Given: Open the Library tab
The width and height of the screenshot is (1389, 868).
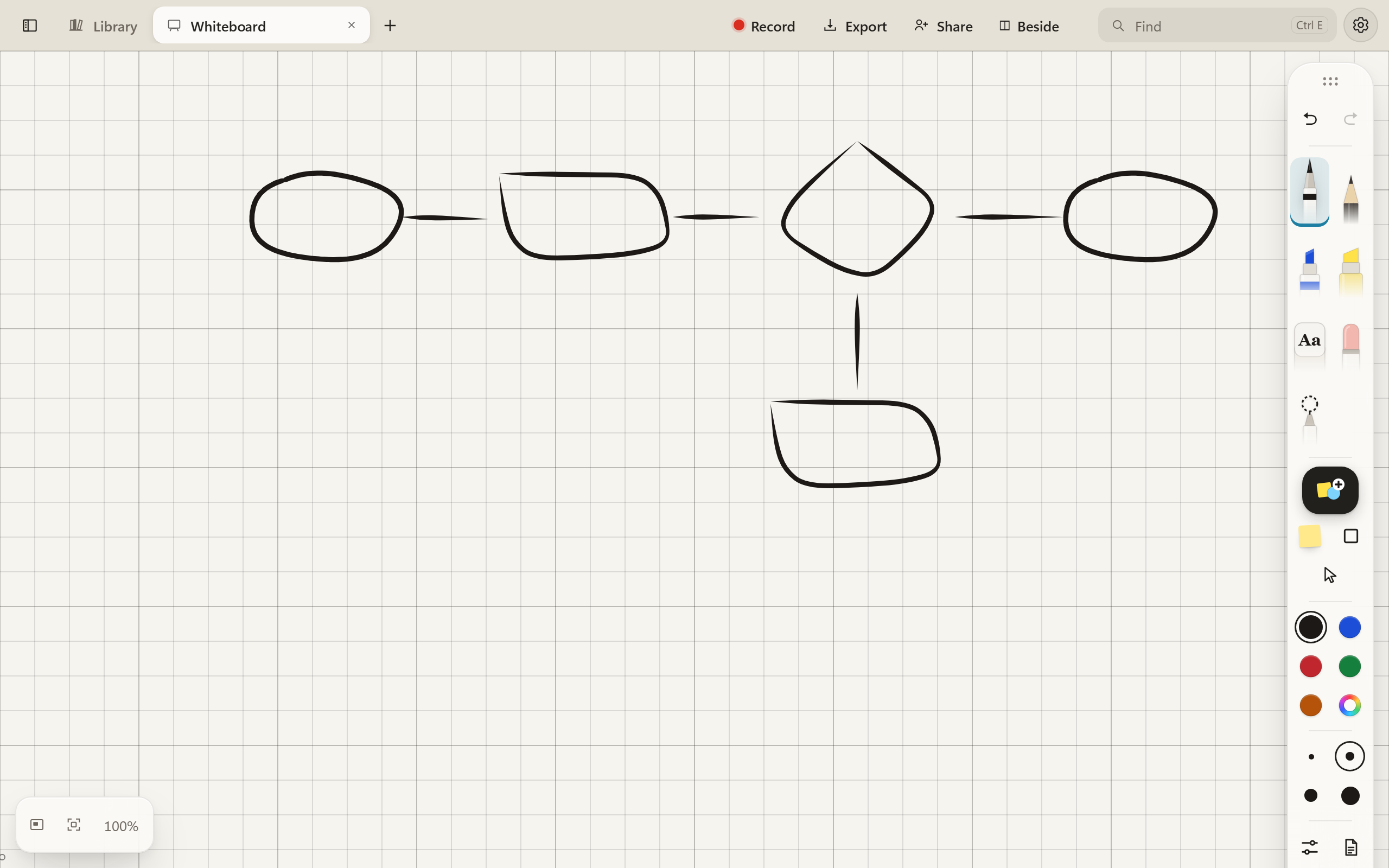Looking at the screenshot, I should (x=103, y=26).
